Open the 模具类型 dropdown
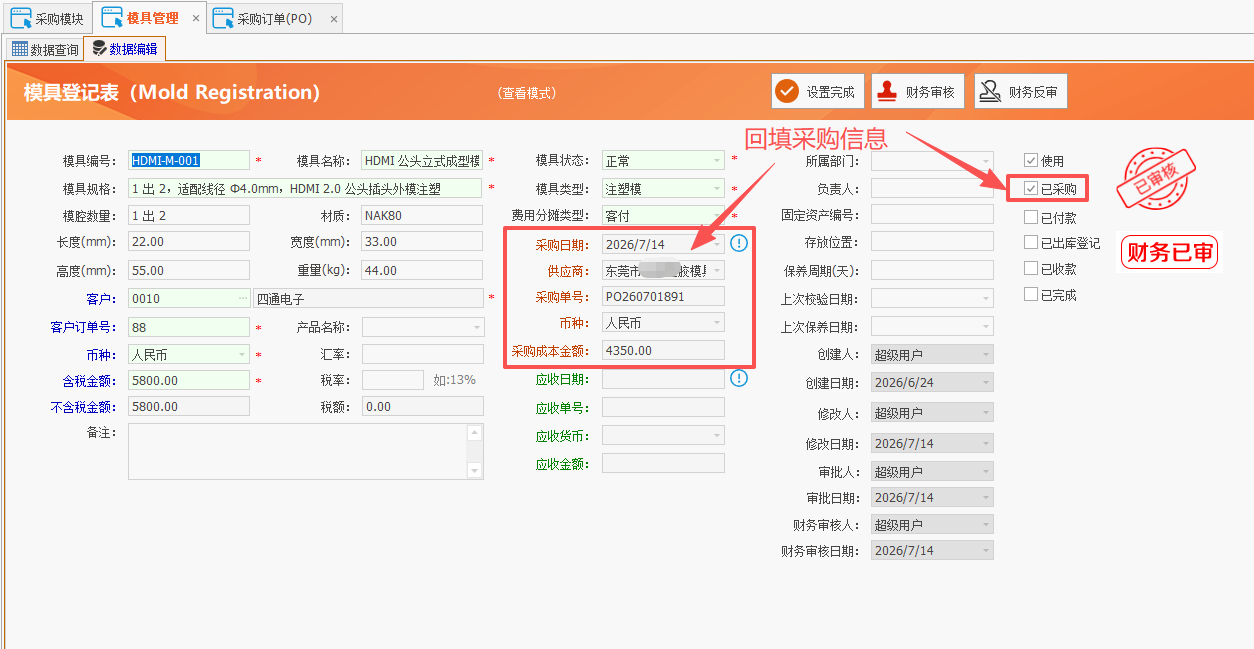 click(x=716, y=188)
